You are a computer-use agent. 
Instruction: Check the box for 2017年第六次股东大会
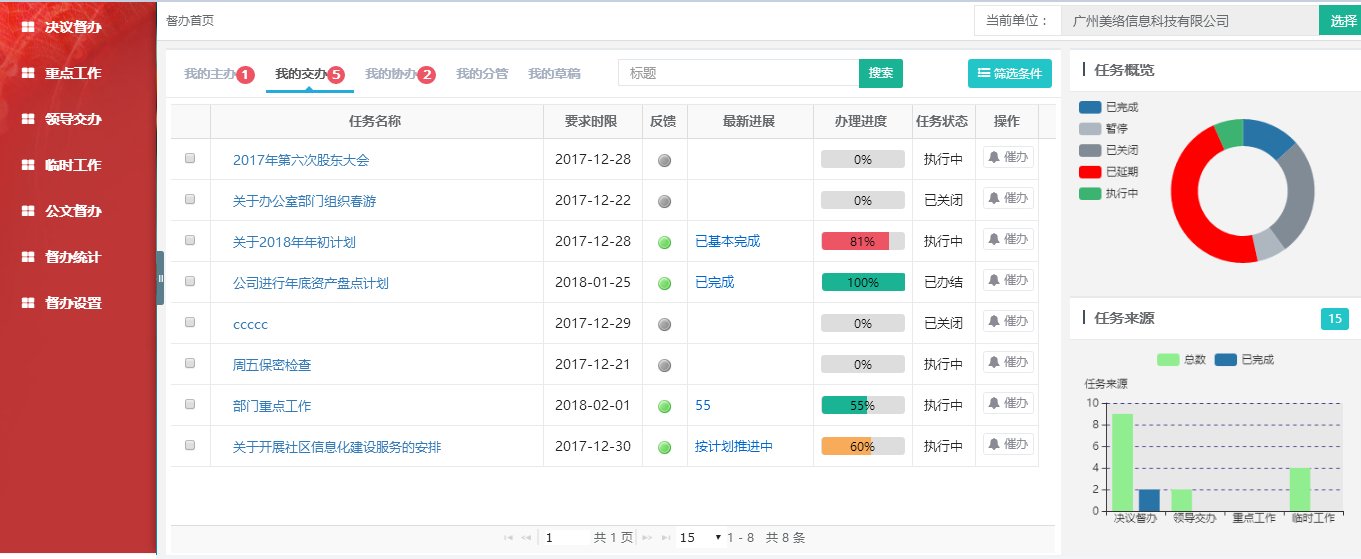click(x=190, y=158)
